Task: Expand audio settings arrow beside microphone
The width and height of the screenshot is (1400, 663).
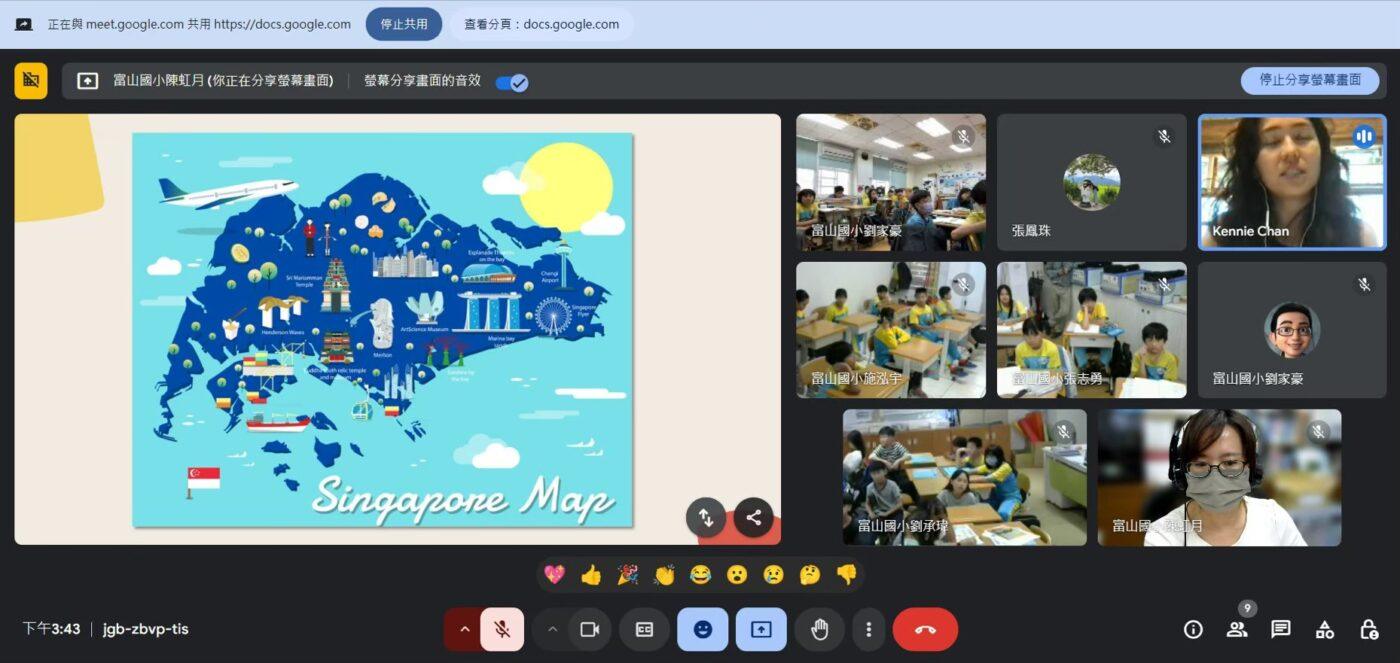Action: click(x=464, y=629)
